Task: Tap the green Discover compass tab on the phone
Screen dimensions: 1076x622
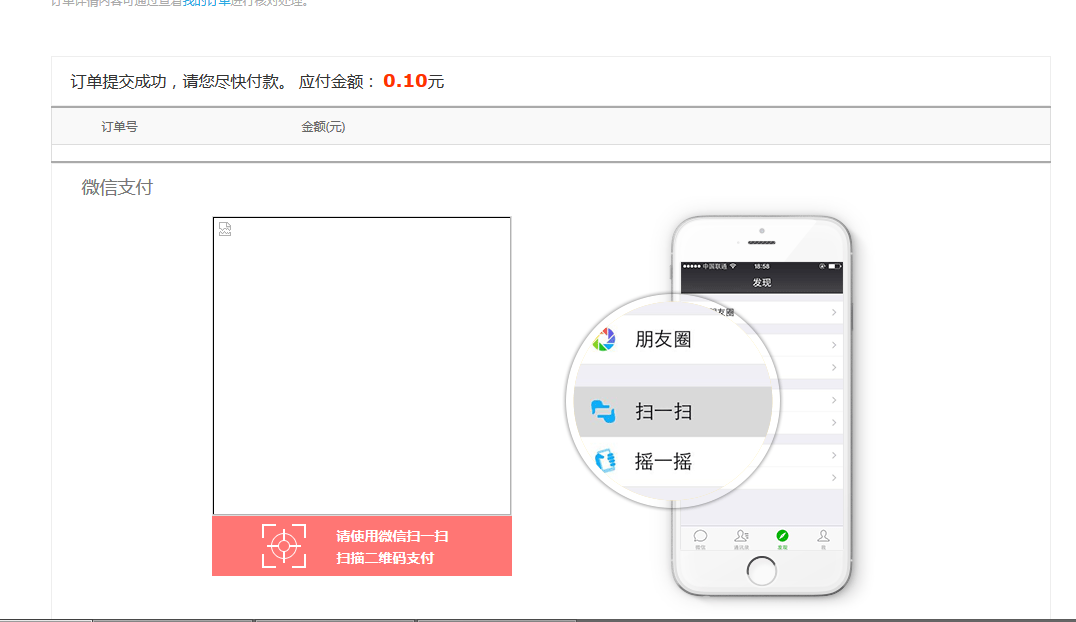Action: coord(782,538)
